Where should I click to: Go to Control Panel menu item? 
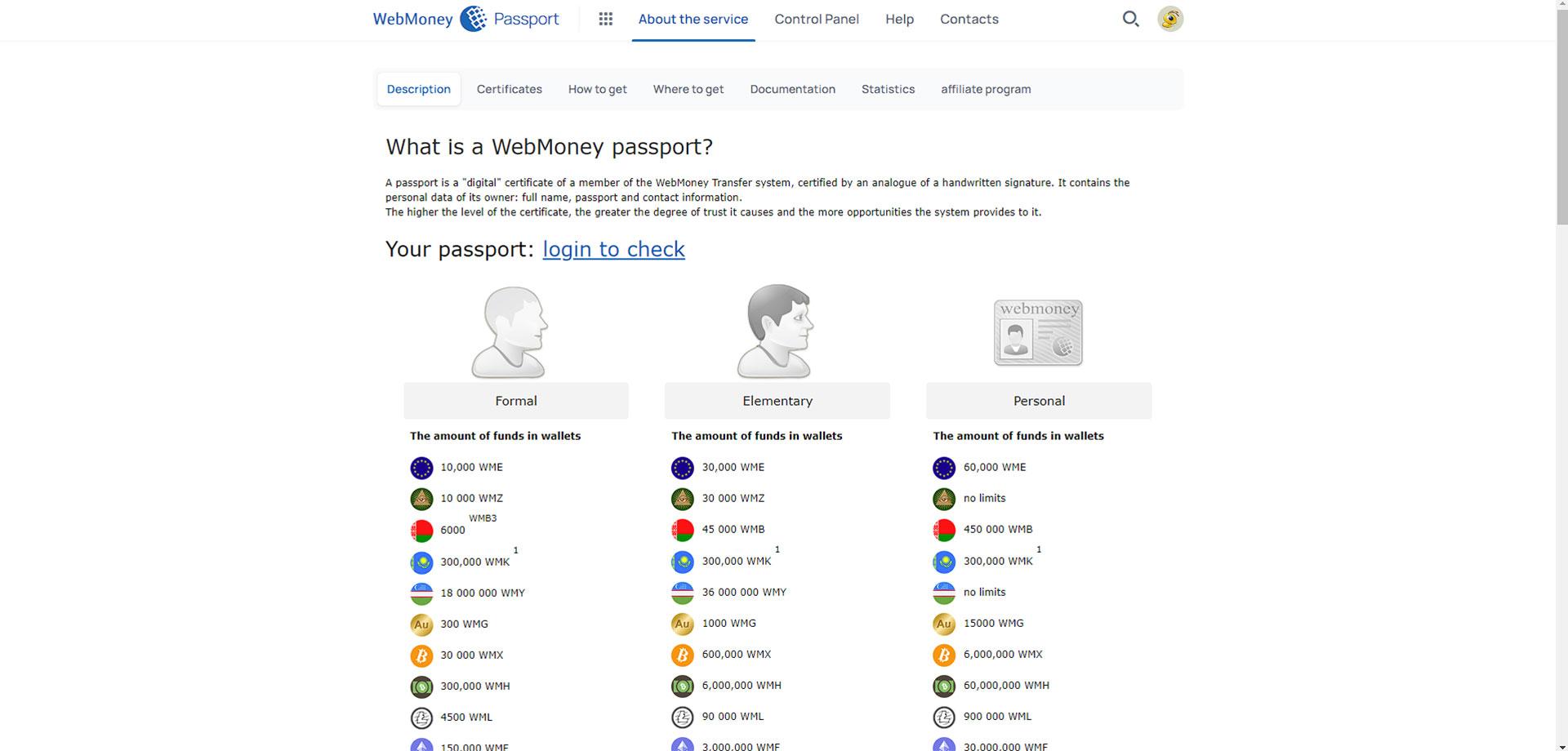[x=817, y=19]
